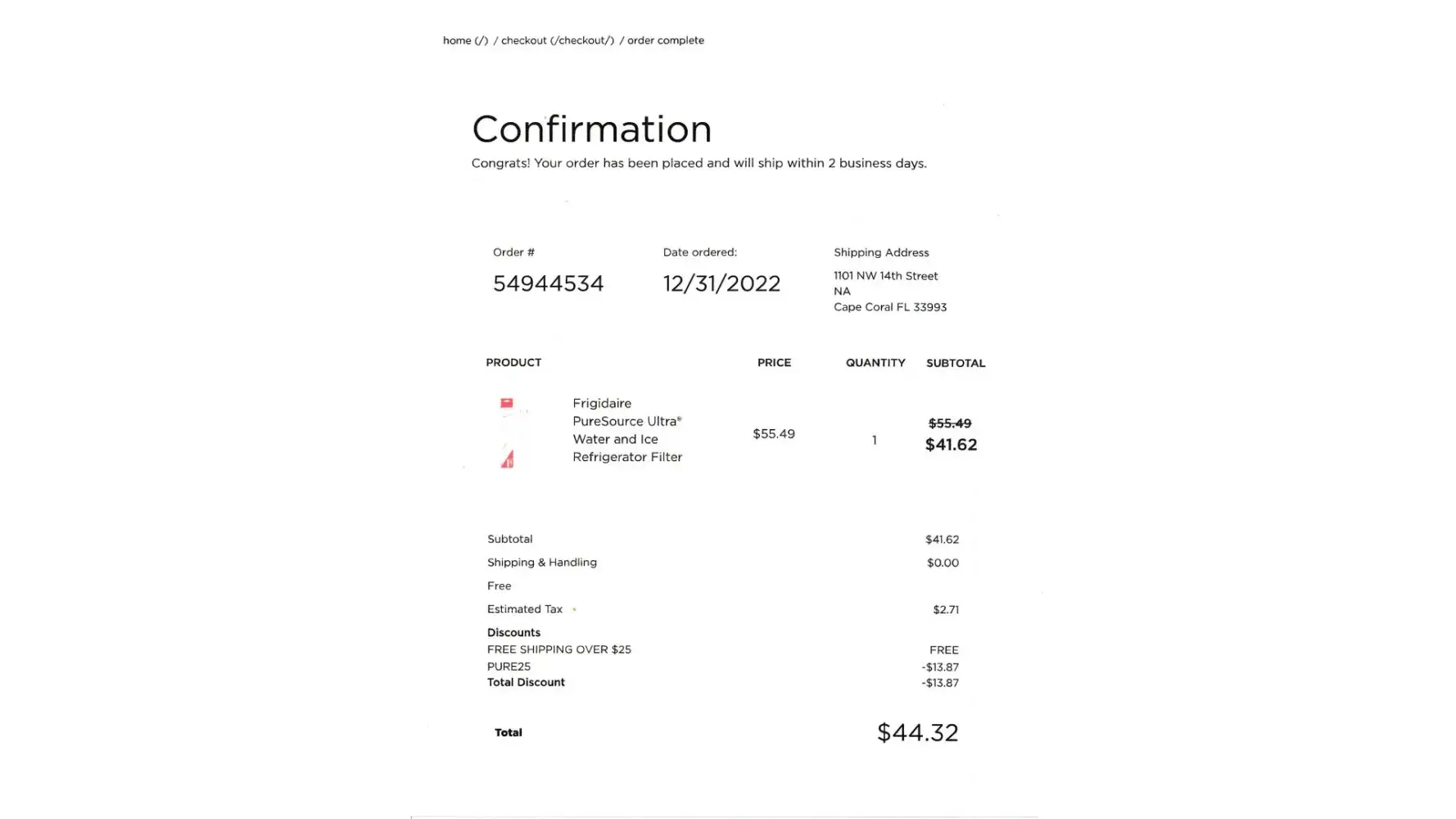The height and width of the screenshot is (819, 1456).
Task: Go to the home breadcrumb link
Action: (x=464, y=40)
